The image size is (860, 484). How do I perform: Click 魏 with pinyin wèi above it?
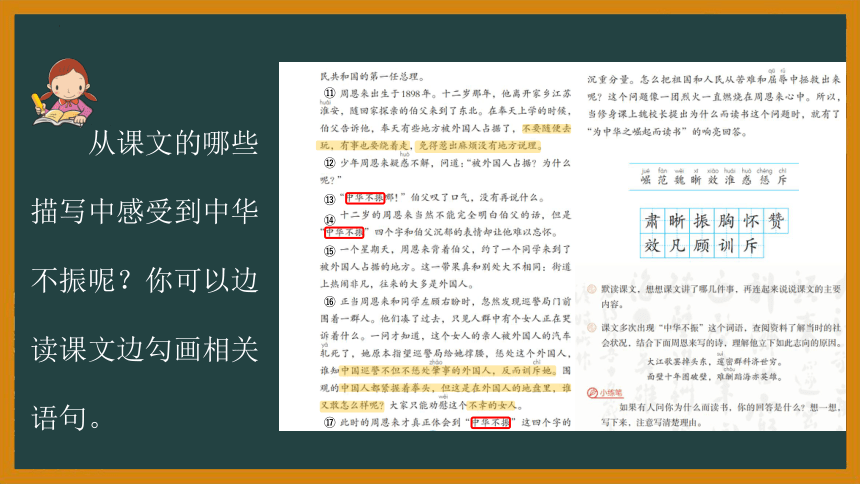tap(680, 180)
